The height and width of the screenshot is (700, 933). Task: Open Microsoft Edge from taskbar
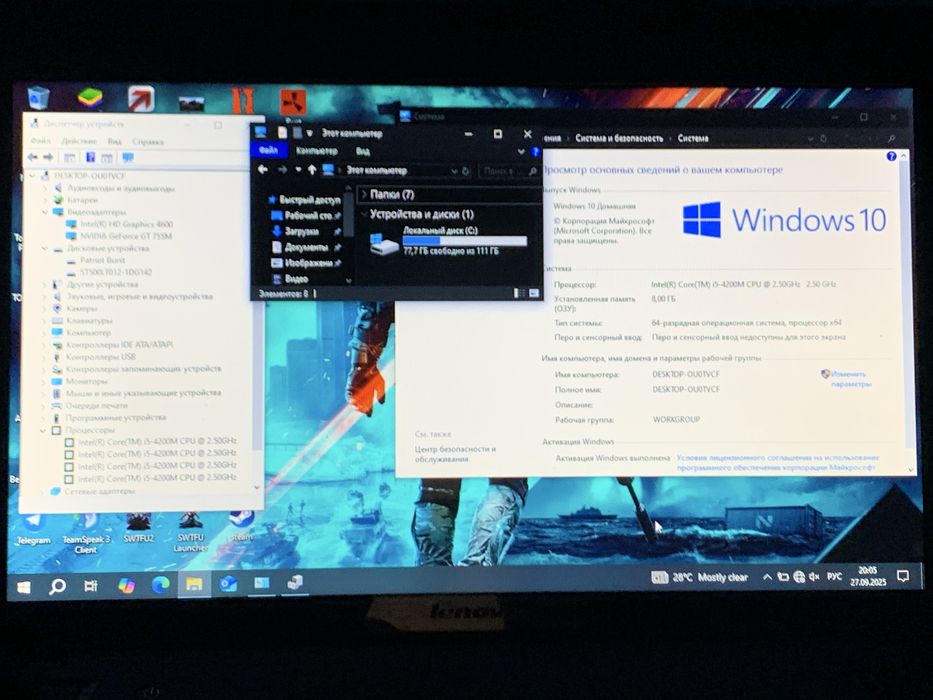[161, 585]
